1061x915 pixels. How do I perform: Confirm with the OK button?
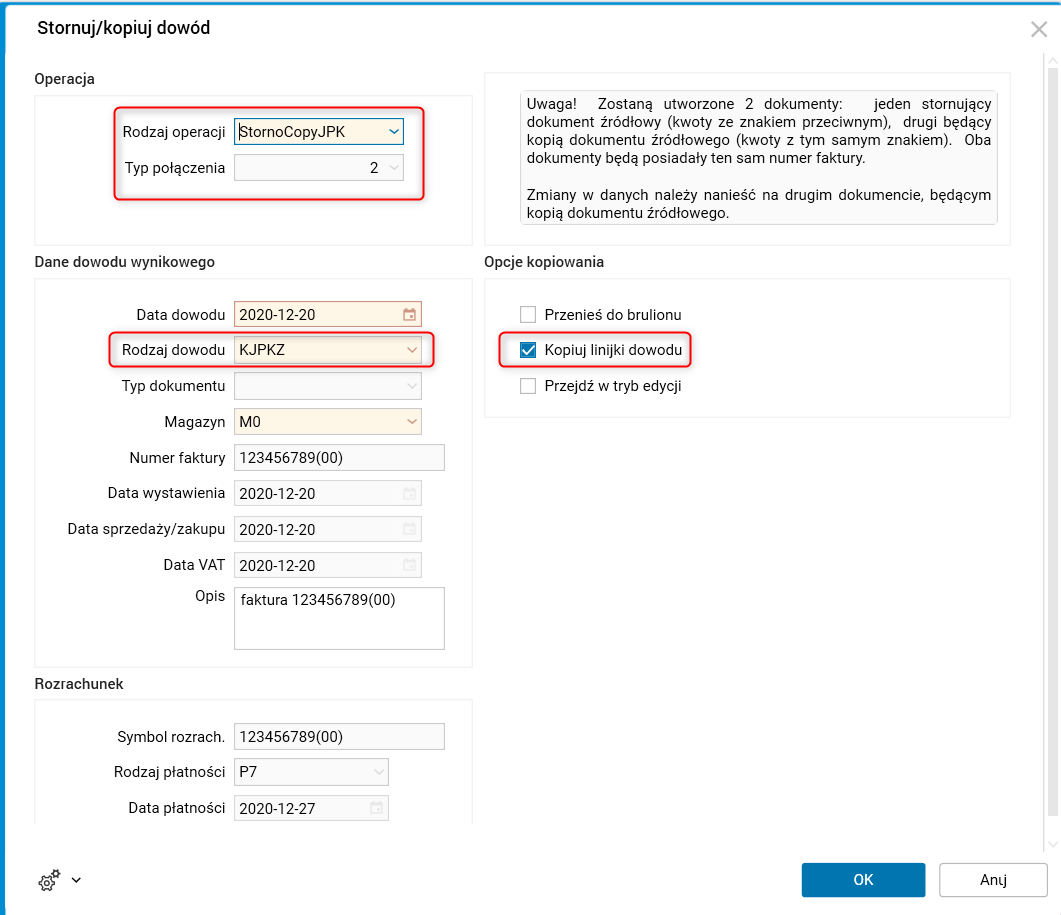[x=863, y=880]
